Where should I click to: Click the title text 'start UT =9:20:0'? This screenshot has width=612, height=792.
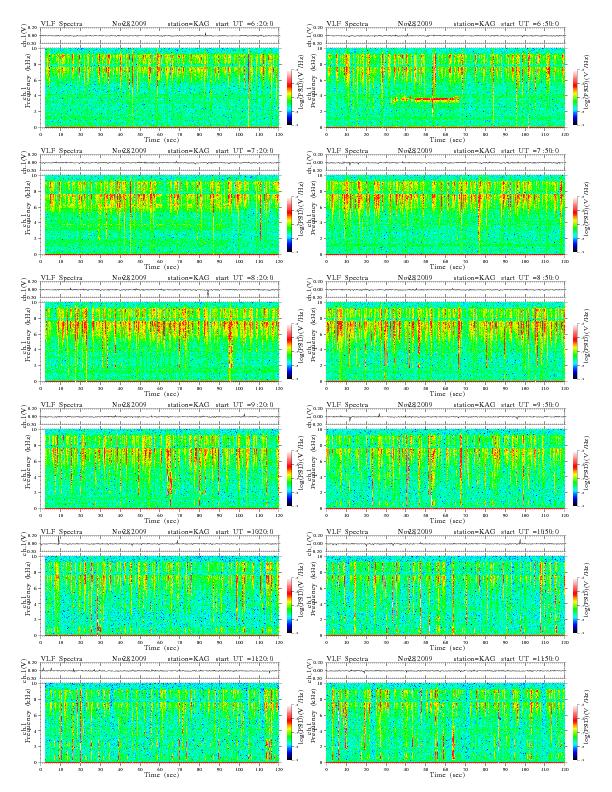click(245, 405)
